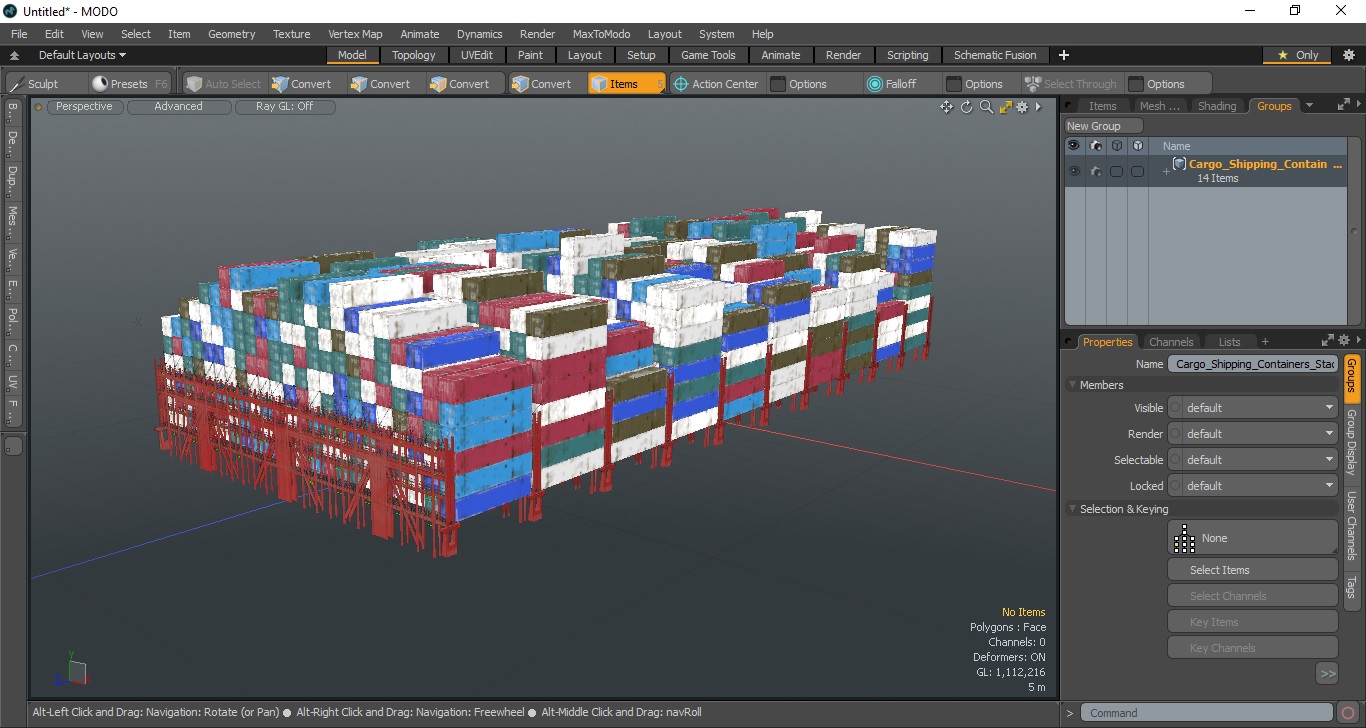Open the Locked dropdown in Members
Image resolution: width=1366 pixels, height=728 pixels.
[1253, 486]
